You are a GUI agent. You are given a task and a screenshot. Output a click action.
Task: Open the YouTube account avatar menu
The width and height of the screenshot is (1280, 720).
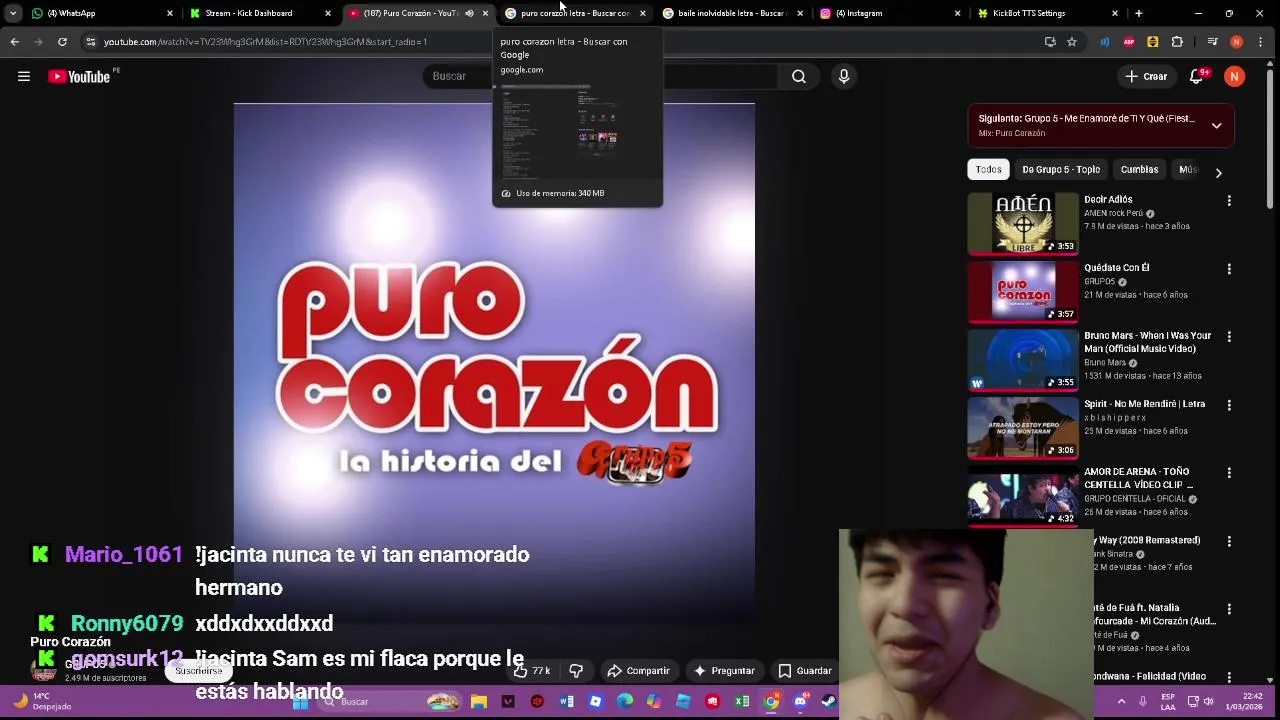coord(1235,76)
